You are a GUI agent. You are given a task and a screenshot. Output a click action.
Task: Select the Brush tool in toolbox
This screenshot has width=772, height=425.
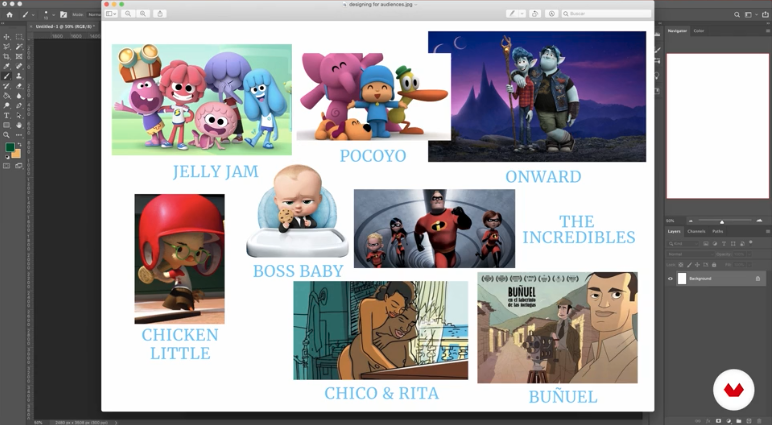6,76
